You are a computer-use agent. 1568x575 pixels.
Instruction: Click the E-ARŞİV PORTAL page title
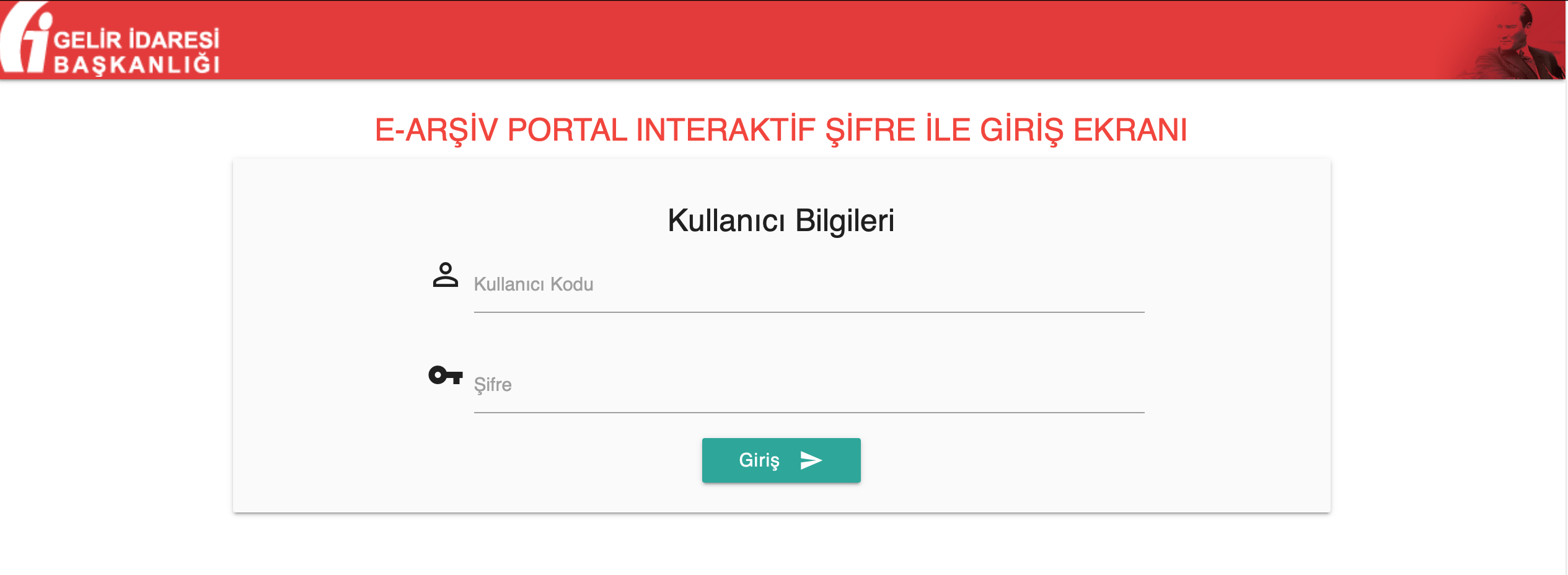click(781, 130)
